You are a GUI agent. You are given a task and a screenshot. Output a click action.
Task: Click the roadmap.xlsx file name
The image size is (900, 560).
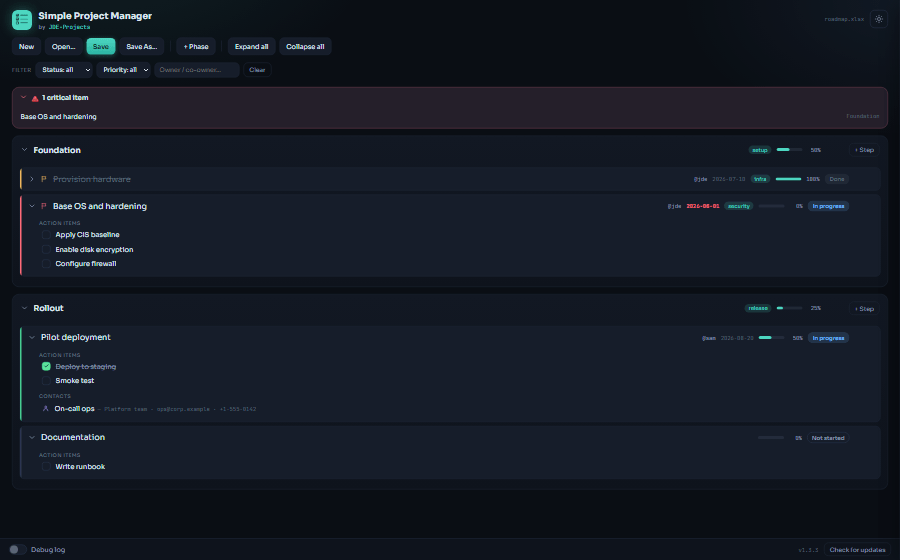pos(844,19)
